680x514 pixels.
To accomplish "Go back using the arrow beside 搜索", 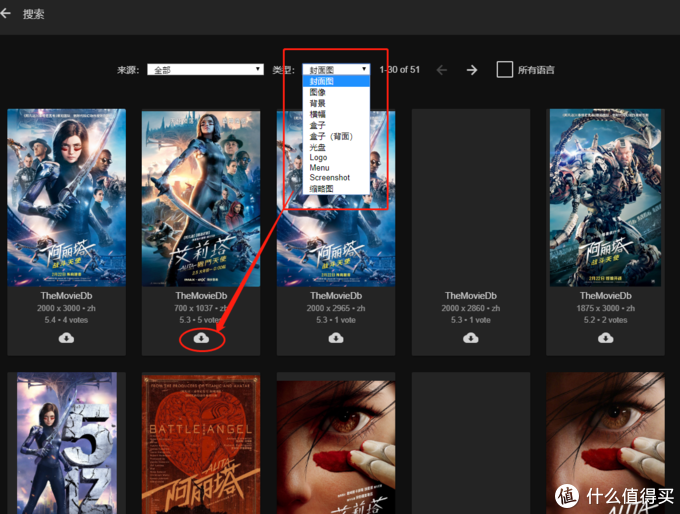I will click(5, 13).
